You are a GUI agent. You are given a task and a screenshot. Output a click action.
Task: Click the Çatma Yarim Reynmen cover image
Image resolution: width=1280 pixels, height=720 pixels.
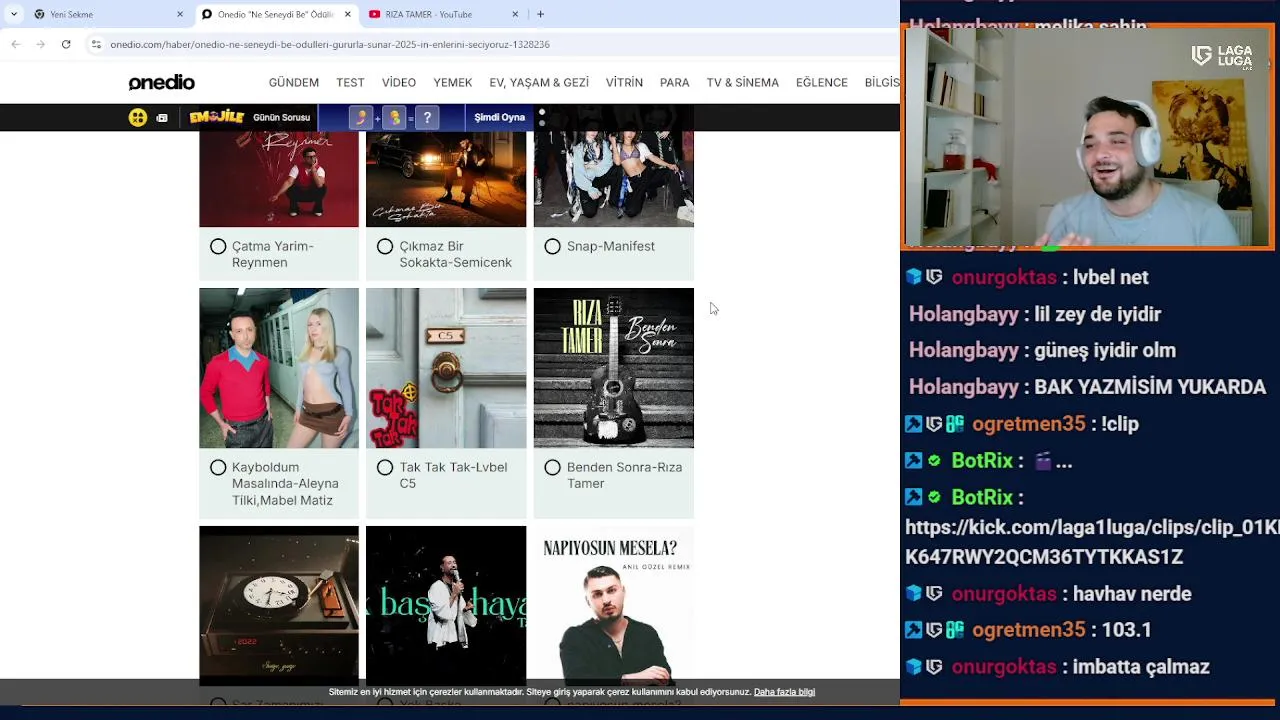(279, 179)
